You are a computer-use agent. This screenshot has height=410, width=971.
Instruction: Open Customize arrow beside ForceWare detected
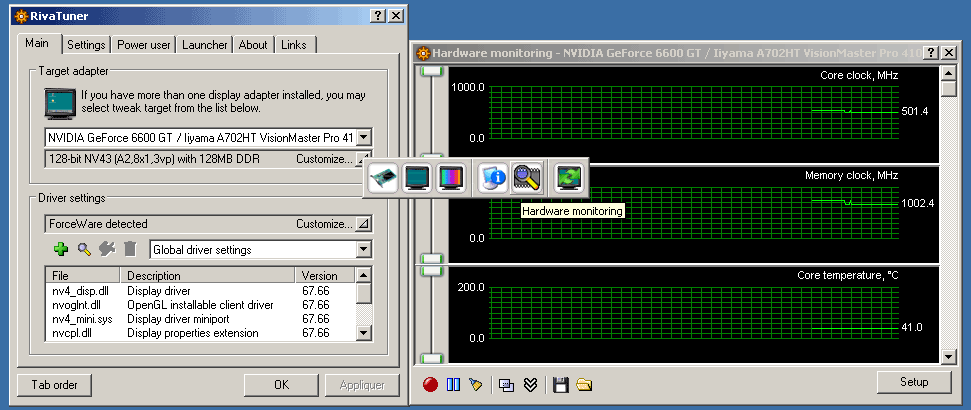coord(365,224)
